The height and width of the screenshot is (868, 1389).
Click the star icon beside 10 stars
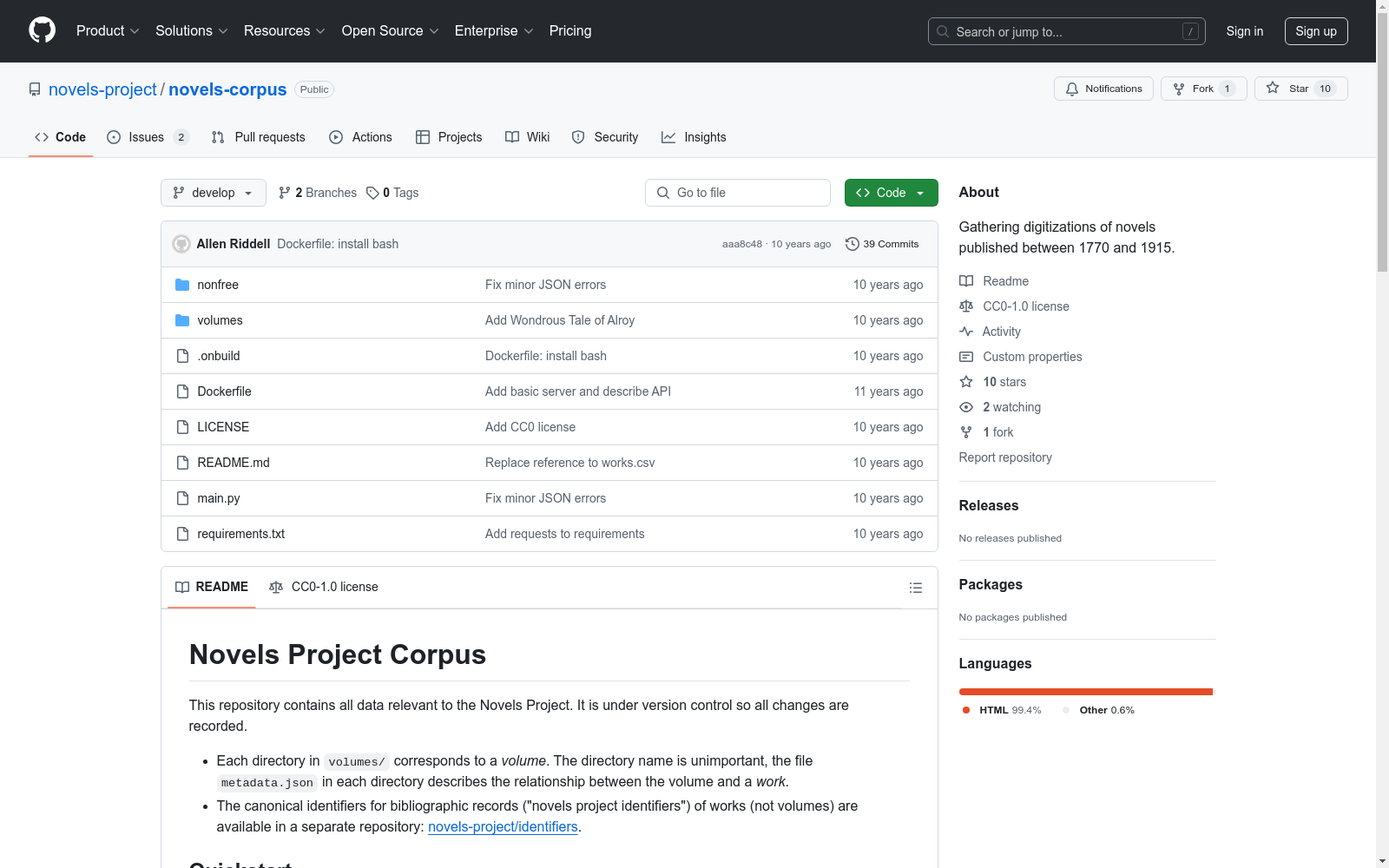(966, 382)
